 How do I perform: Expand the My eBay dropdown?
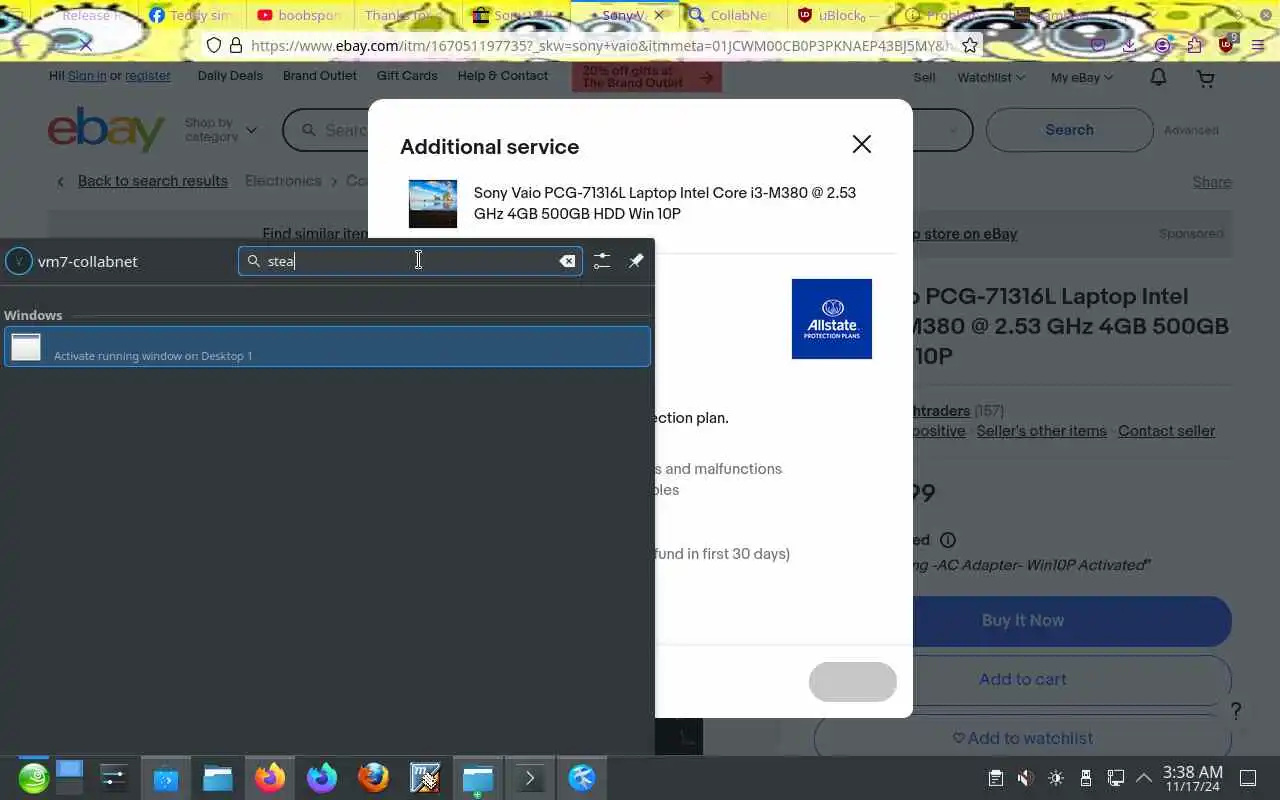[x=1082, y=77]
